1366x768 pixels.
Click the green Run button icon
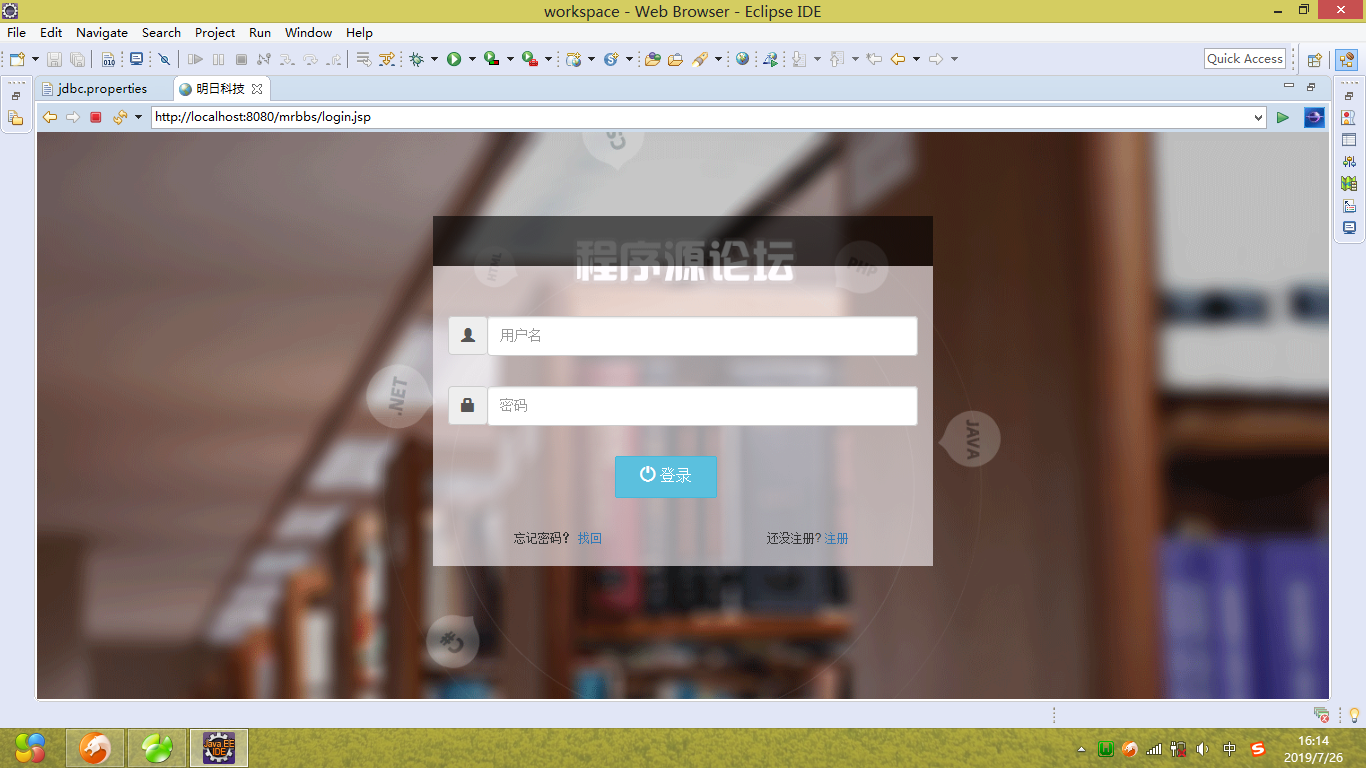pos(454,59)
